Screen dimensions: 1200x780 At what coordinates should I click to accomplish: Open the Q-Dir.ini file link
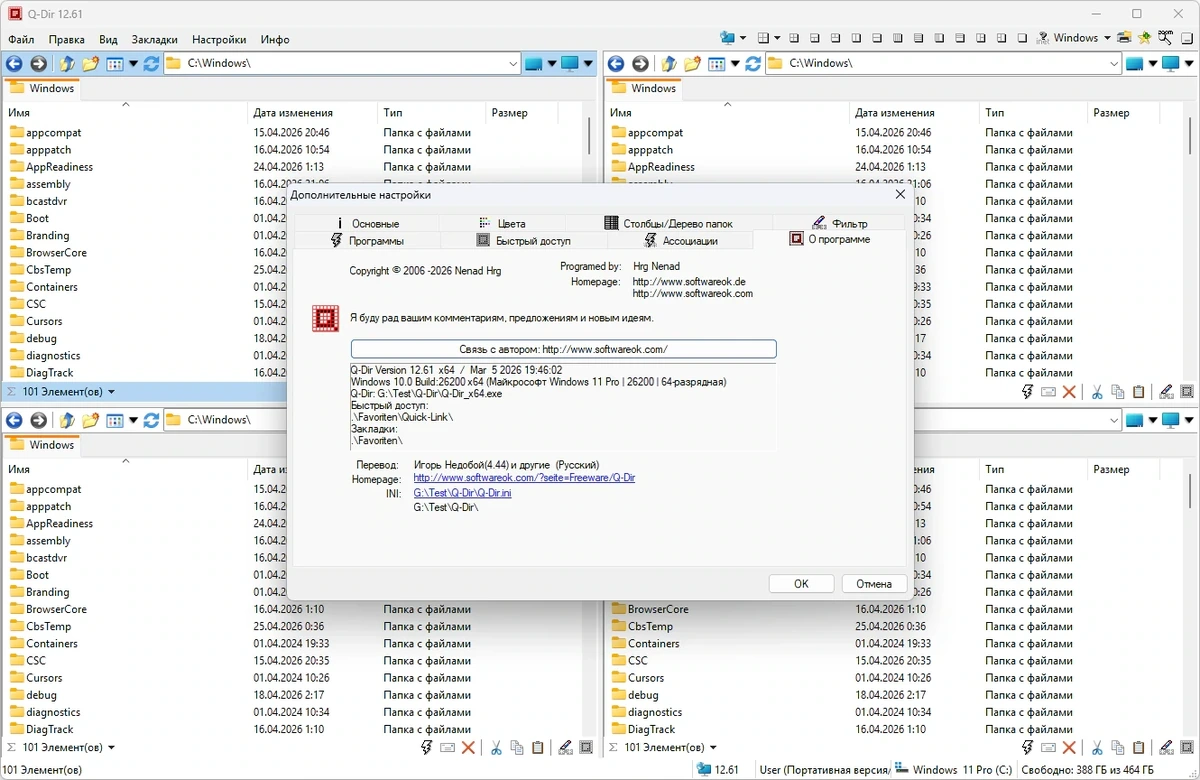click(462, 493)
